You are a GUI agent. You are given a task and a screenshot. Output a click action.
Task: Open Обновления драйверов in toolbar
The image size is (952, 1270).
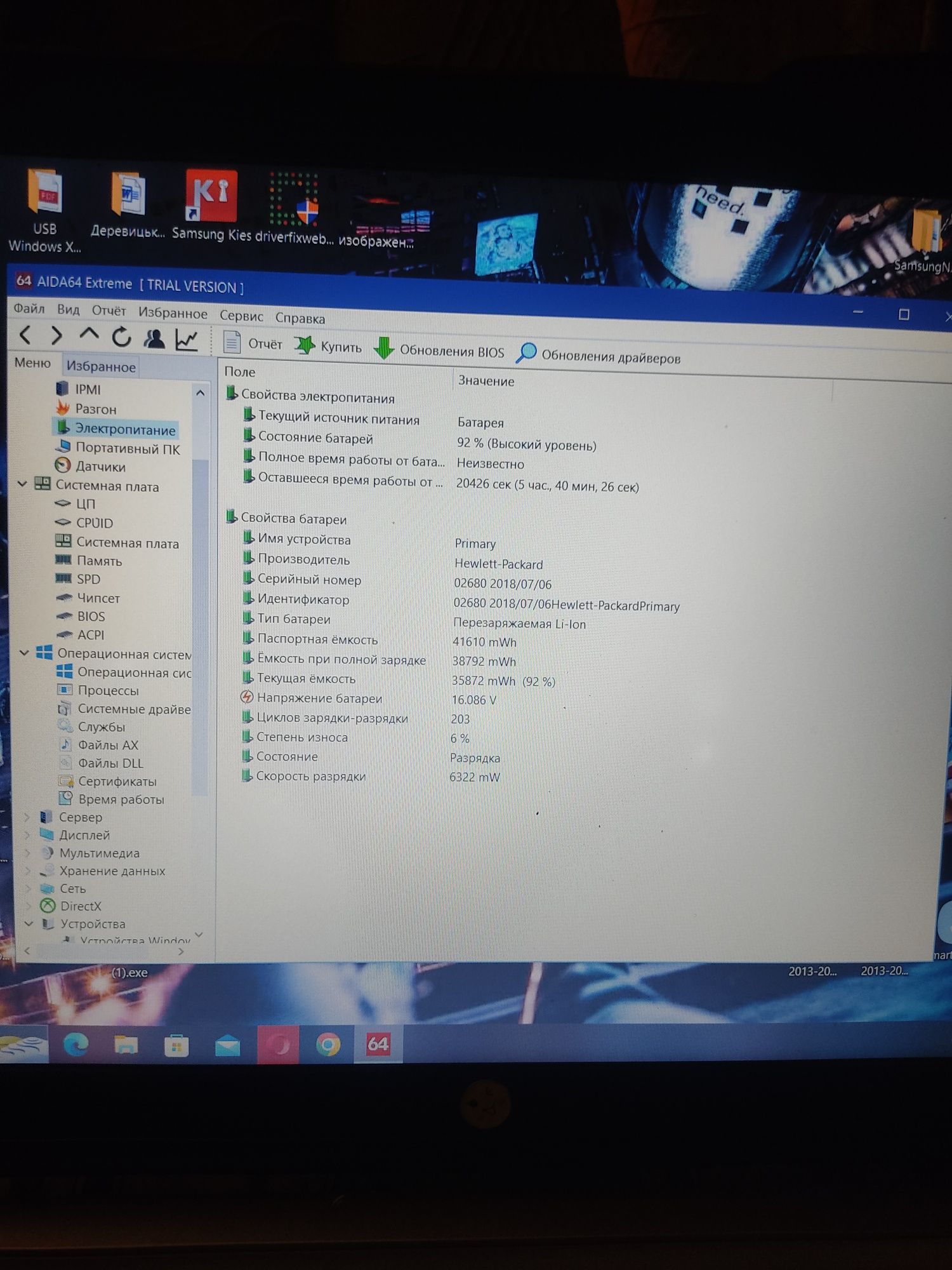598,356
